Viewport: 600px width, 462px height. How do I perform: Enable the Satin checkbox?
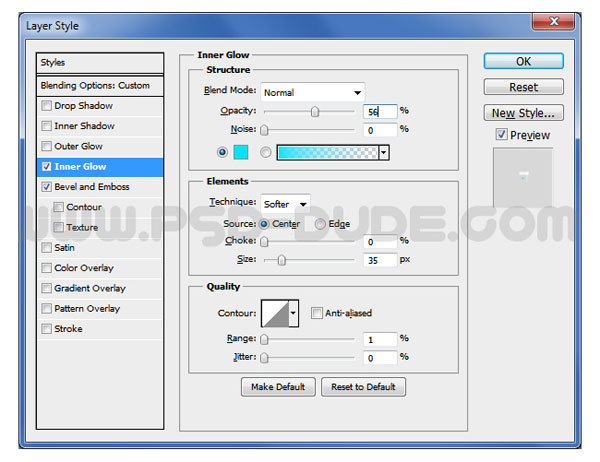pos(46,248)
